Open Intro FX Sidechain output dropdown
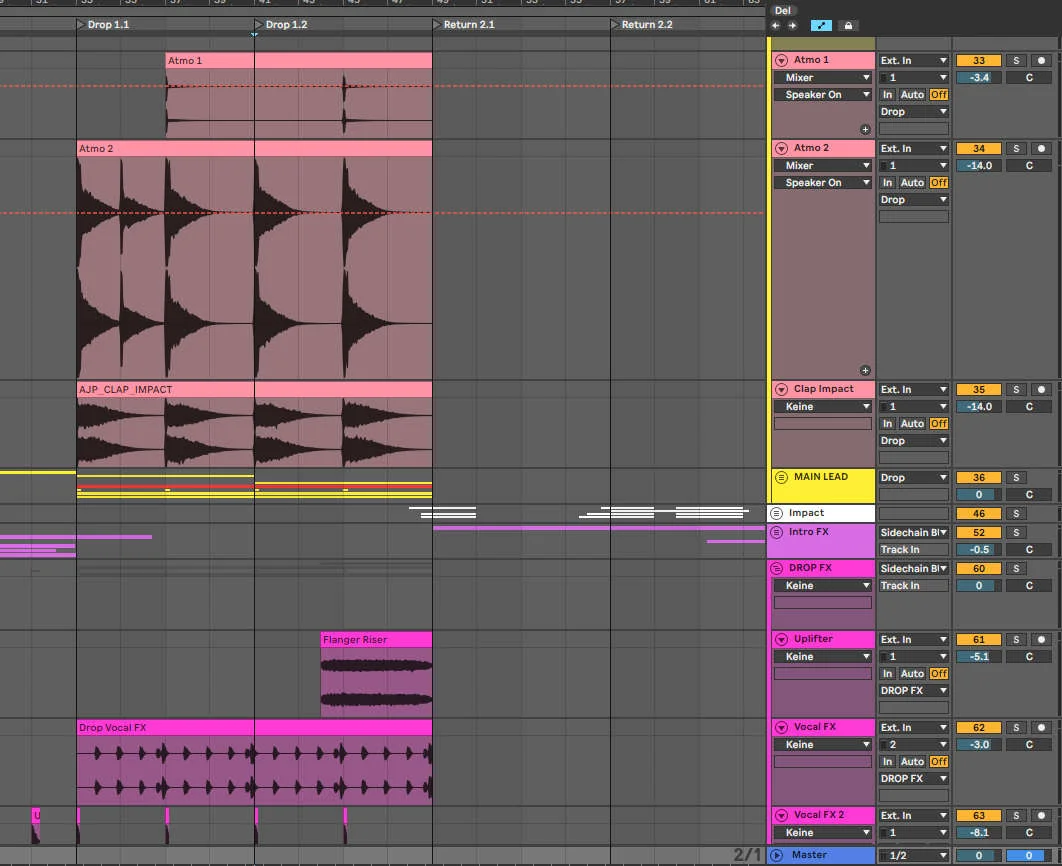Image resolution: width=1062 pixels, height=866 pixels. coord(914,532)
